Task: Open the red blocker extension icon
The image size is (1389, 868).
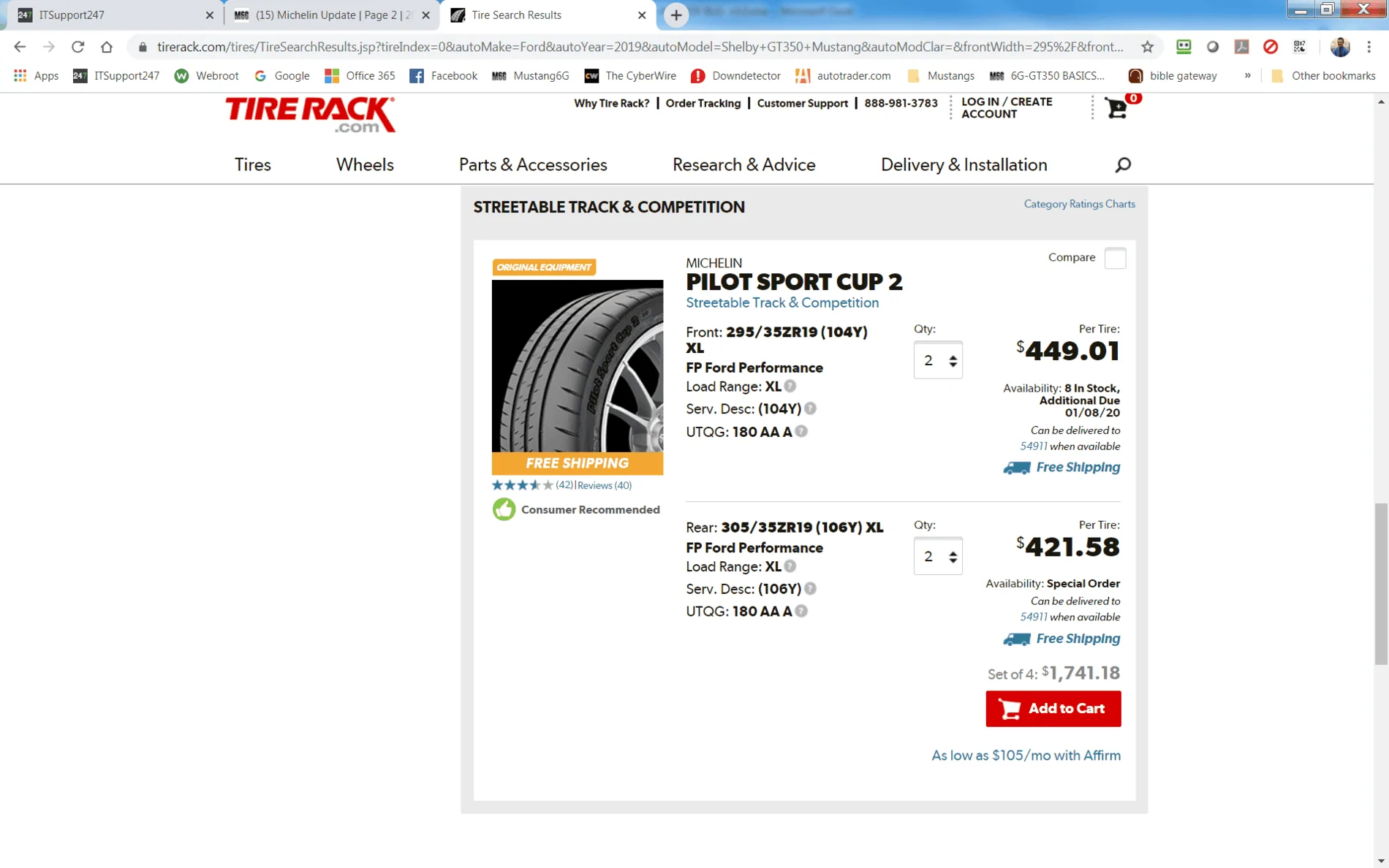Action: coord(1271,47)
